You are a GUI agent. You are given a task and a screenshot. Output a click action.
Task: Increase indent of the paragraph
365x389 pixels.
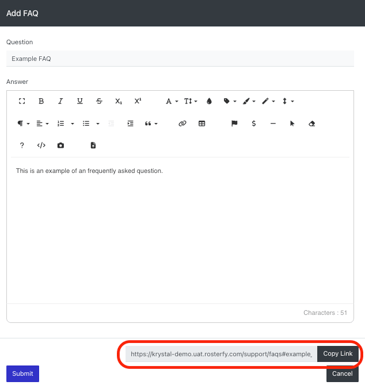(x=130, y=124)
